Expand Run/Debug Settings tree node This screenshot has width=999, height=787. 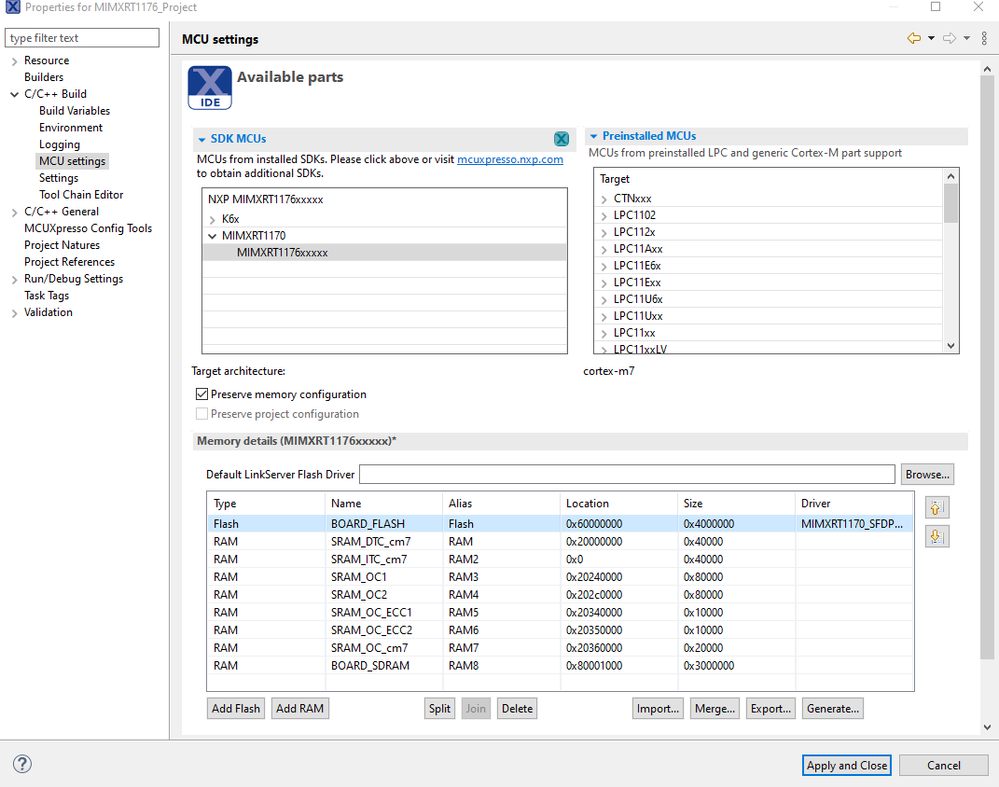pos(14,280)
